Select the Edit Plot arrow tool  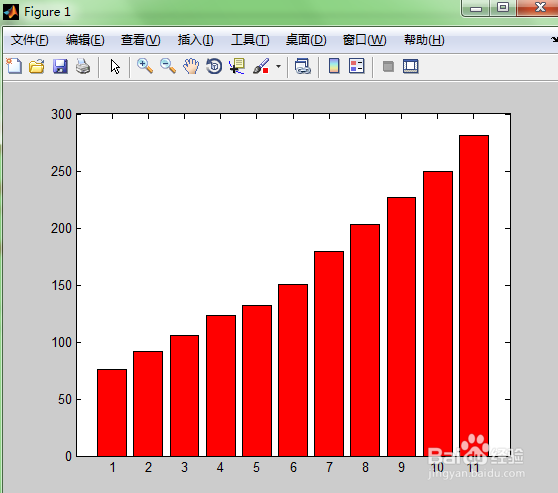pos(115,67)
